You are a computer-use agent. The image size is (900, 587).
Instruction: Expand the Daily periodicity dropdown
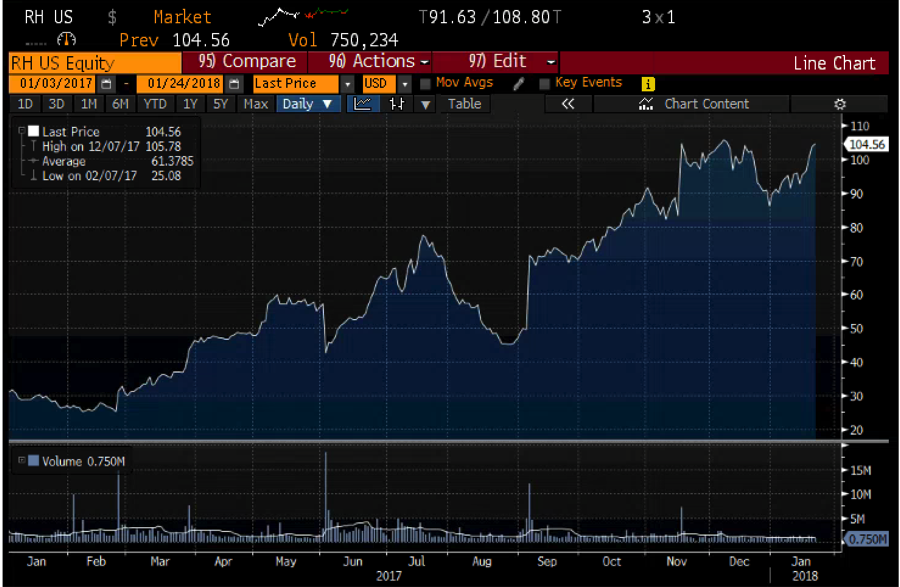click(306, 104)
